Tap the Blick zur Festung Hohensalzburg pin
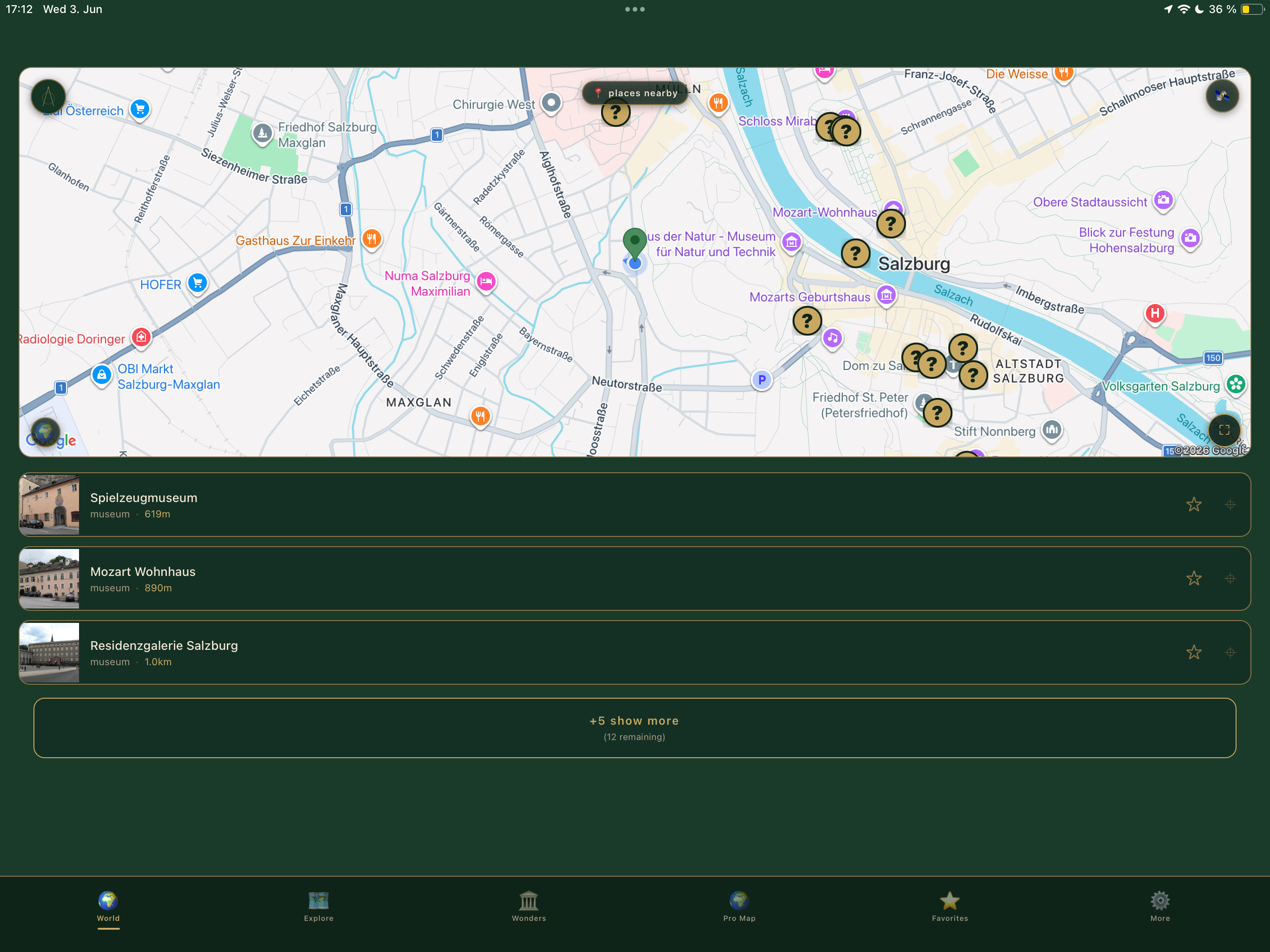The height and width of the screenshot is (952, 1270). [x=1190, y=238]
